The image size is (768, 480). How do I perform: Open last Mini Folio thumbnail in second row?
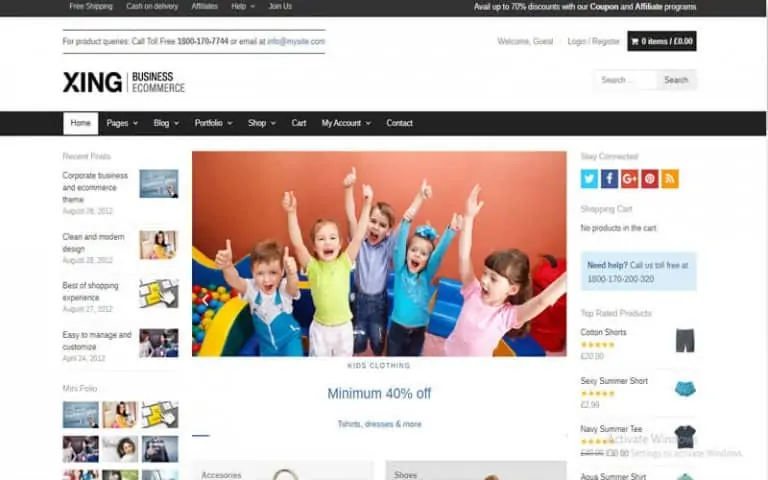[x=160, y=449]
